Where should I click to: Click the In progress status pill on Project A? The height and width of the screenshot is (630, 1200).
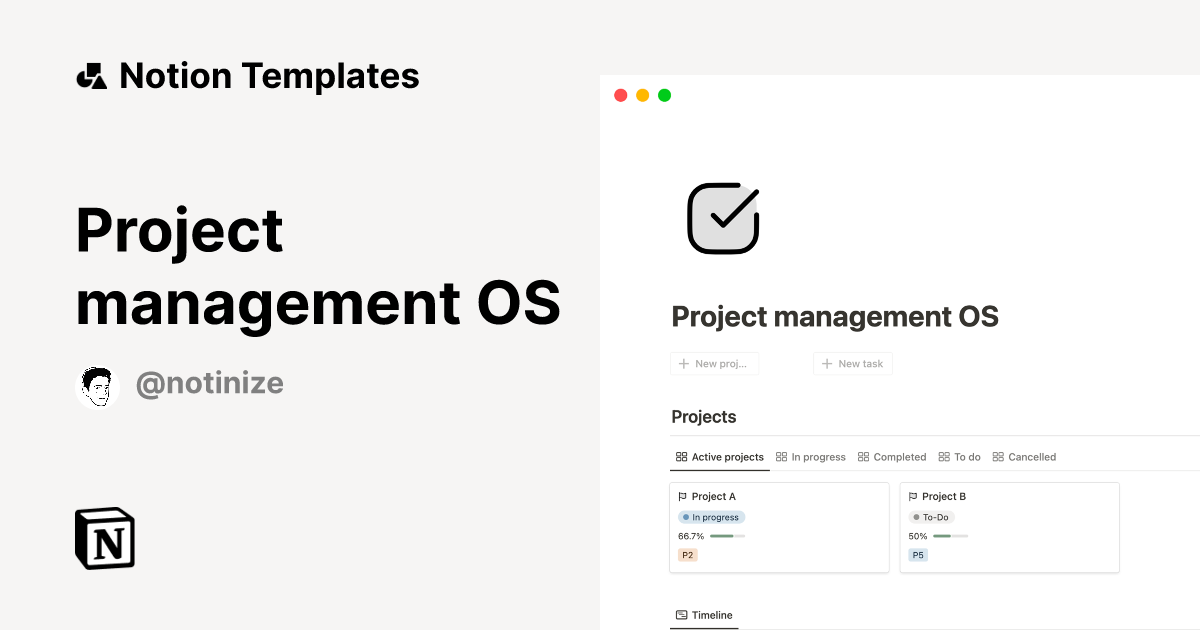coord(711,517)
